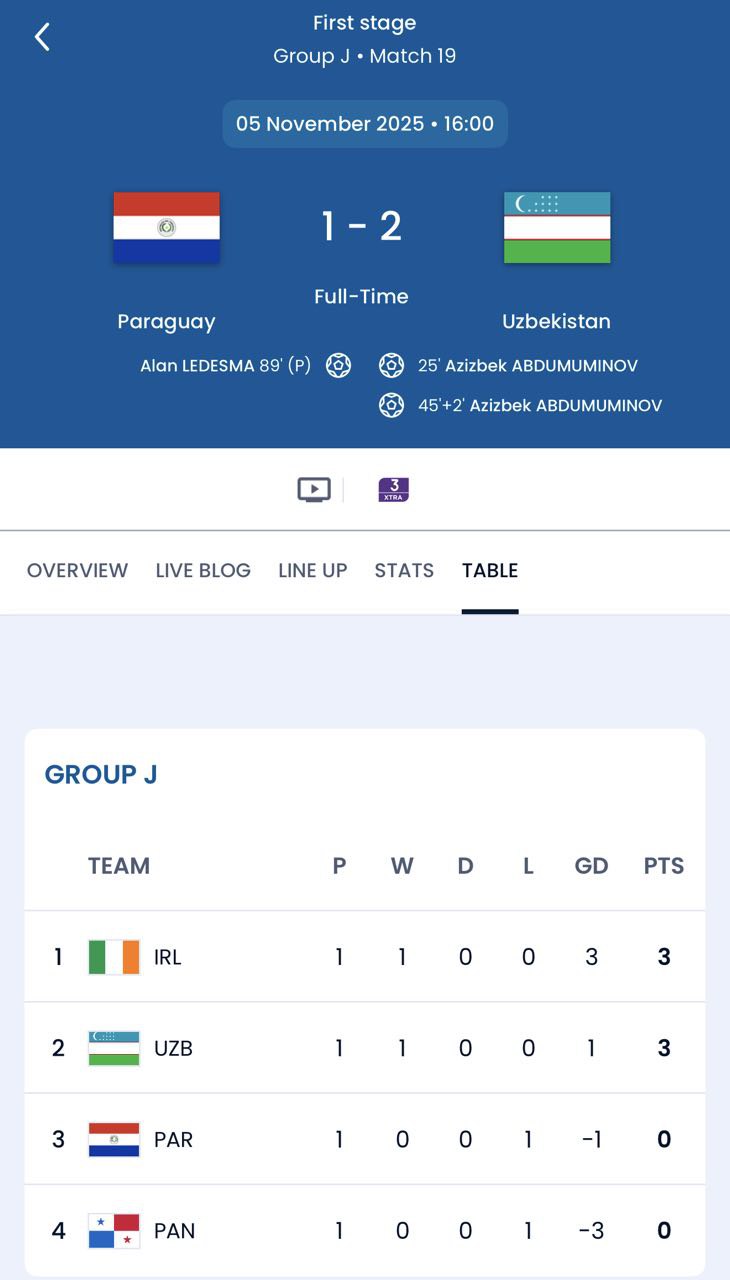Tap the ball icon for the 25' goal
The image size is (730, 1280).
[x=391, y=366]
